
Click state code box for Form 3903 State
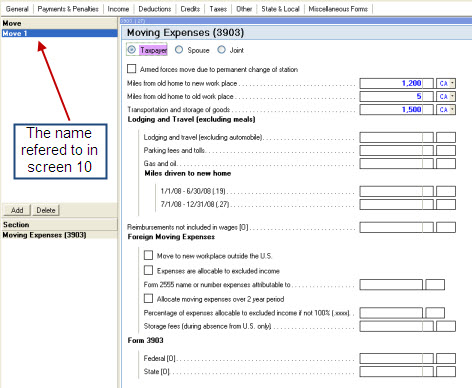tap(446, 372)
